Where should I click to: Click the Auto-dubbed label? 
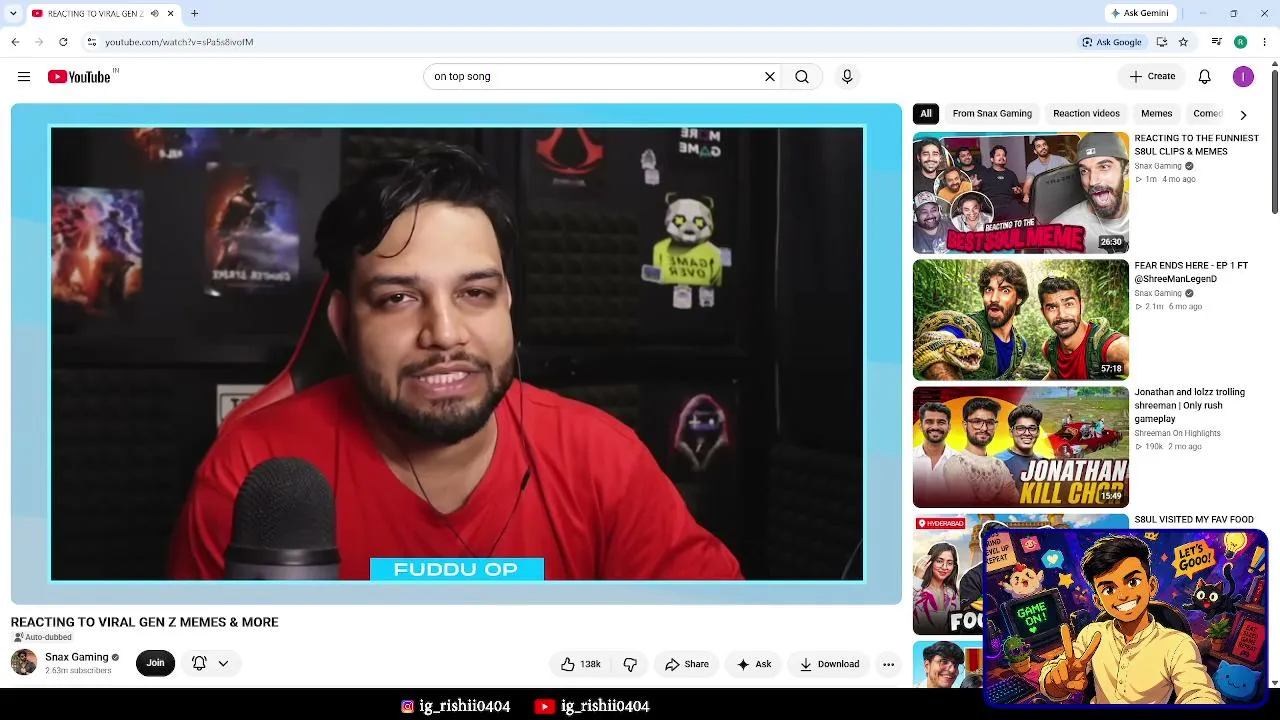tap(42, 637)
